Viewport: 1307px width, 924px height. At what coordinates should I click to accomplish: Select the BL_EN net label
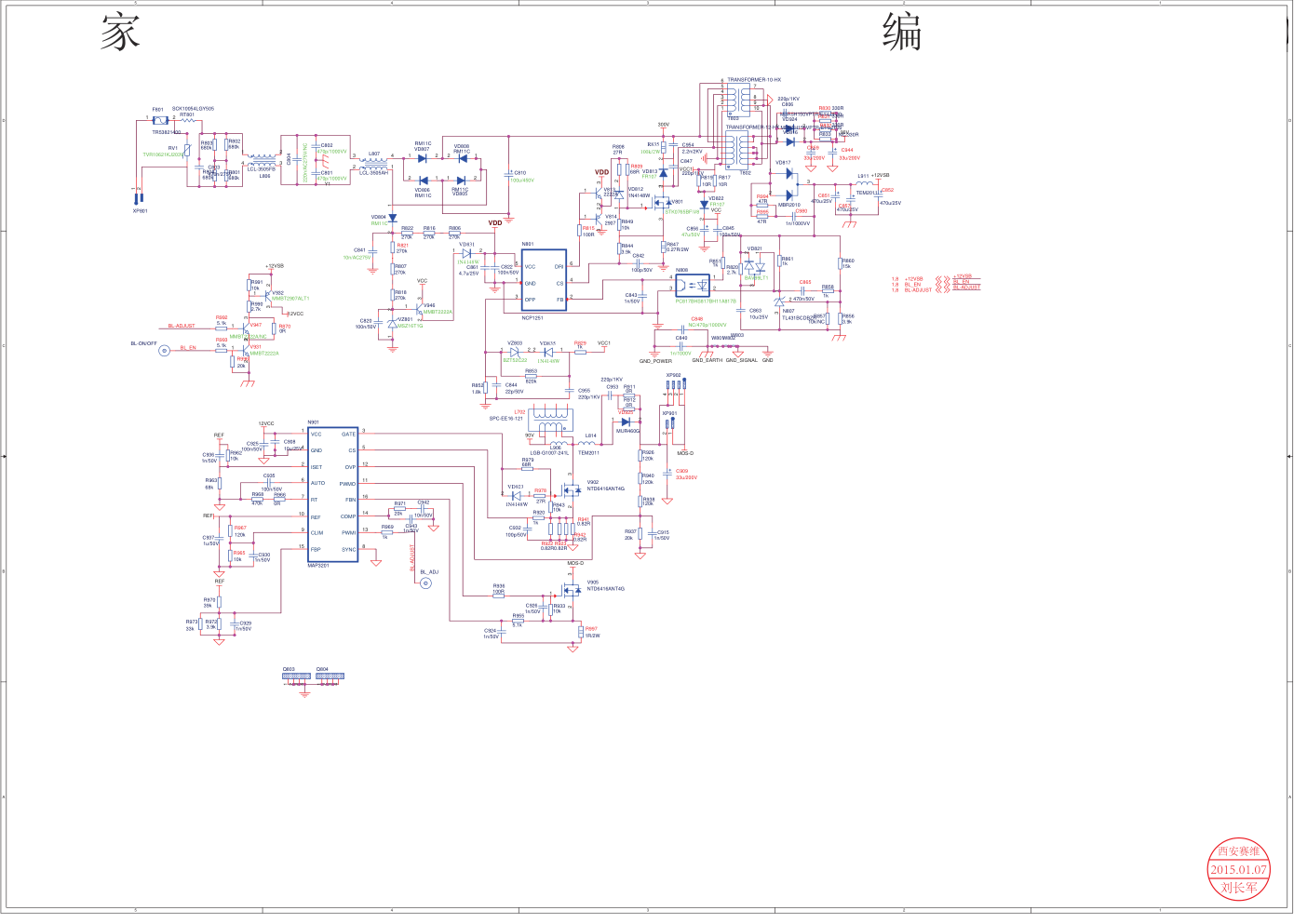coord(188,348)
